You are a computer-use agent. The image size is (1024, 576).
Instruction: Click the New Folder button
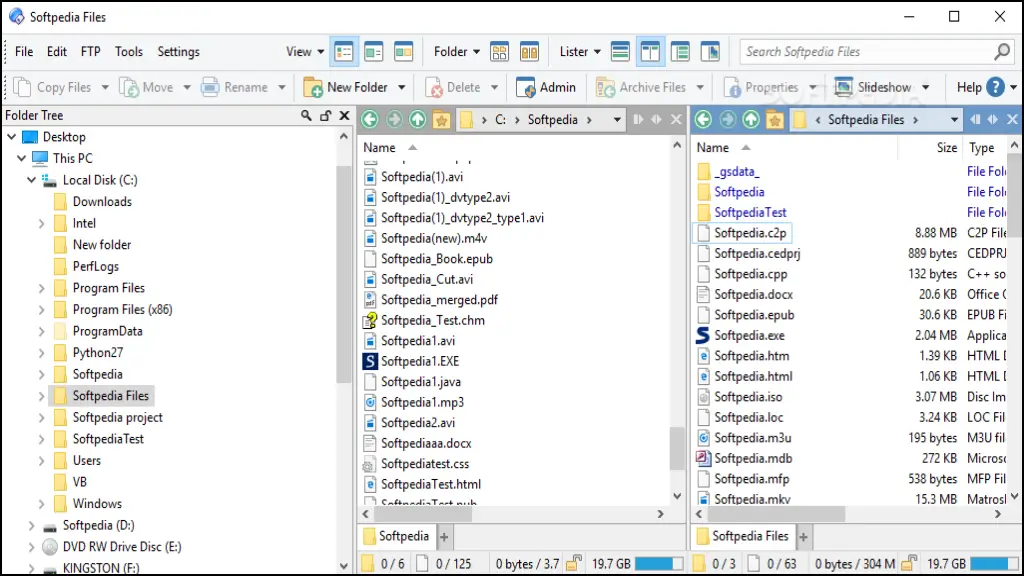tap(346, 87)
